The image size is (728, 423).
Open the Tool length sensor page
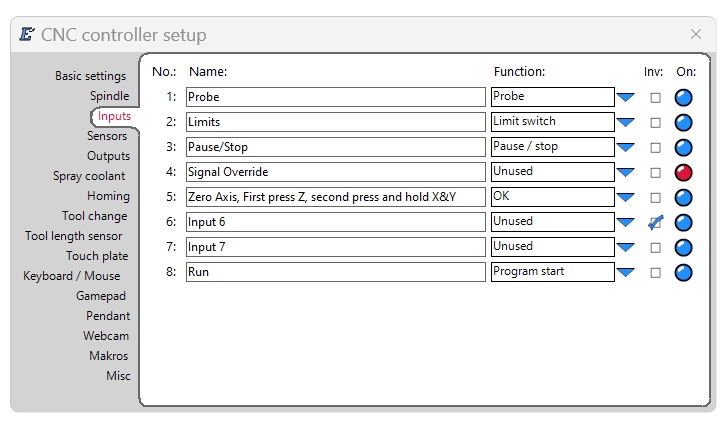[74, 236]
